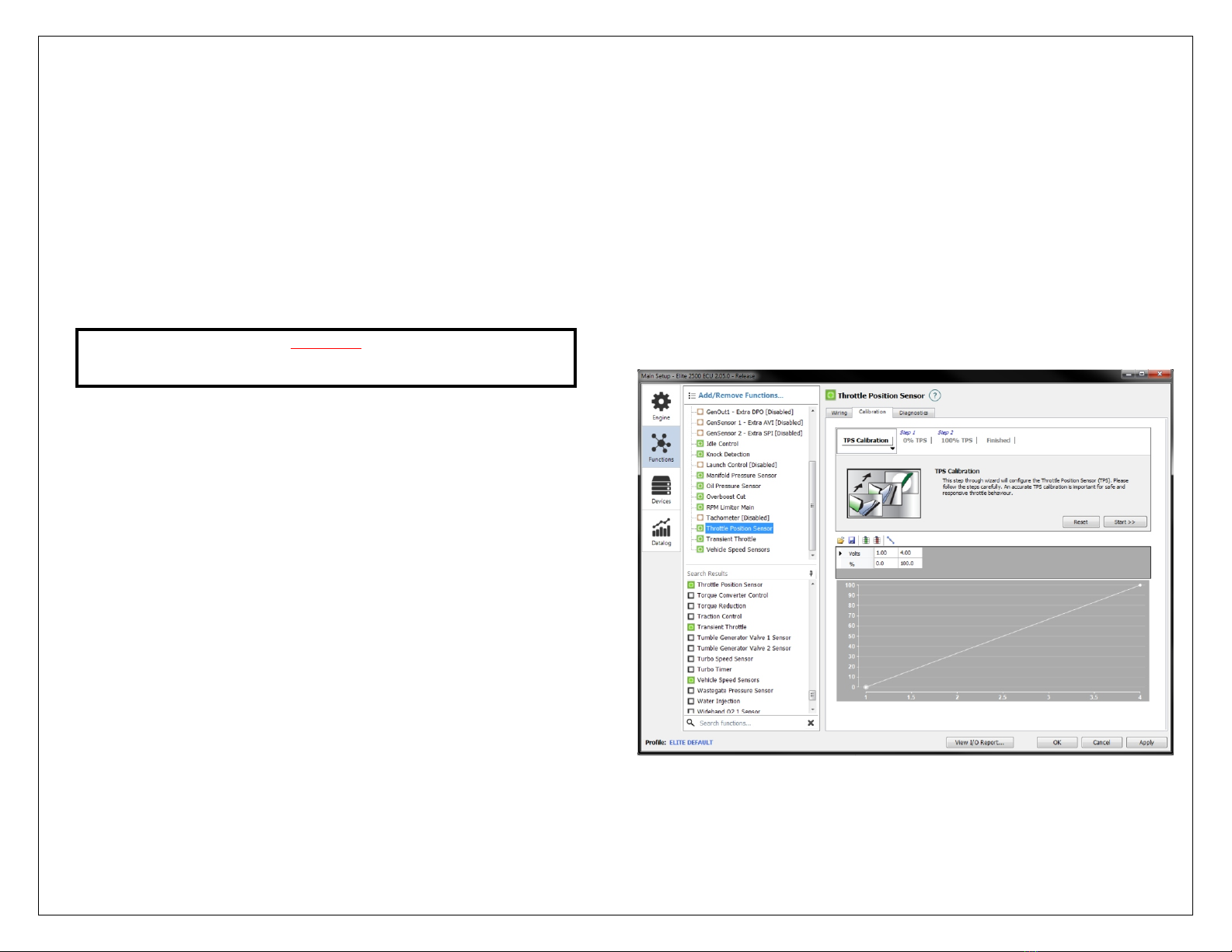The width and height of the screenshot is (1232, 952).
Task: Select the Functions sidebar icon
Action: 661,448
